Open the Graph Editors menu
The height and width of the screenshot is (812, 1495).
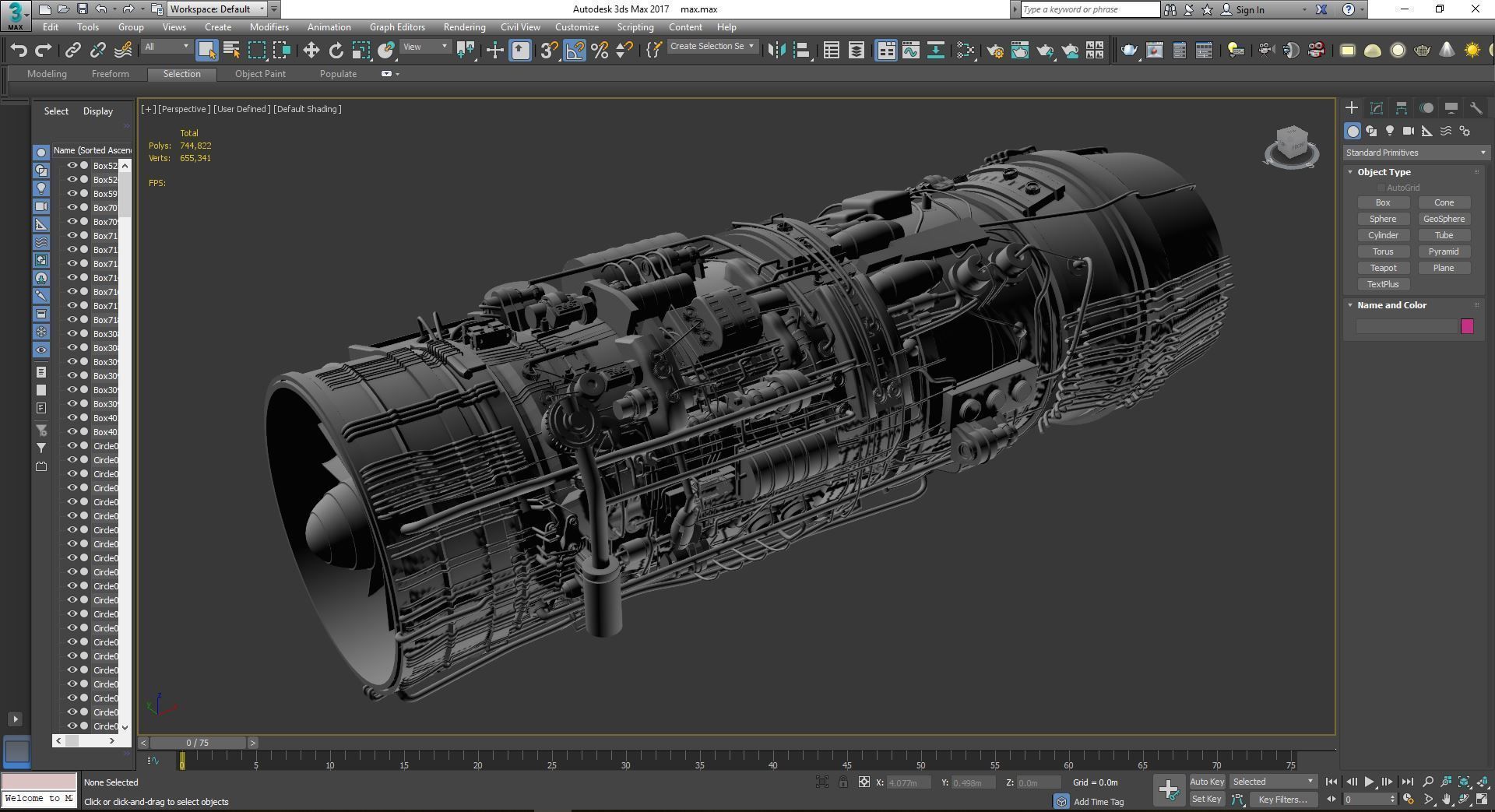397,27
